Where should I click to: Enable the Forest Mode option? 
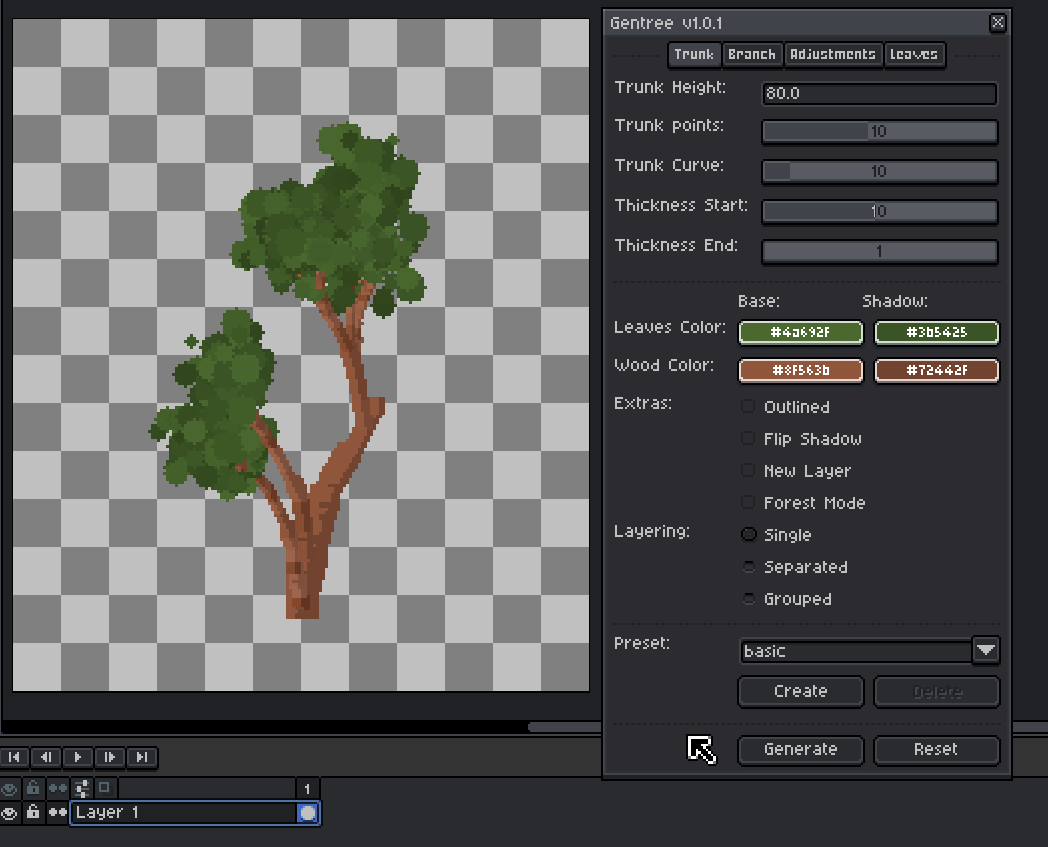[748, 503]
